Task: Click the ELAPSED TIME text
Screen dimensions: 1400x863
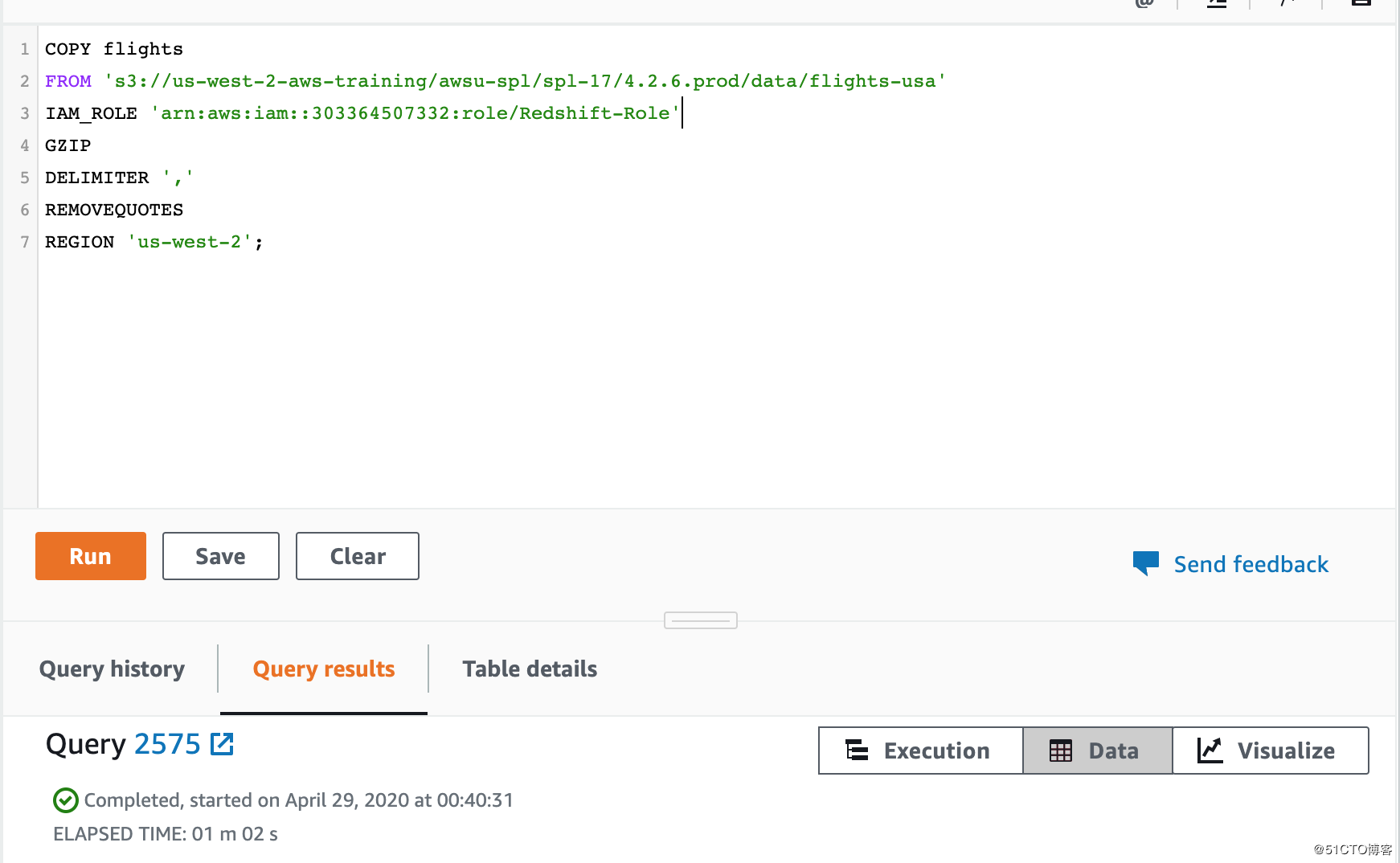Action: (x=166, y=834)
